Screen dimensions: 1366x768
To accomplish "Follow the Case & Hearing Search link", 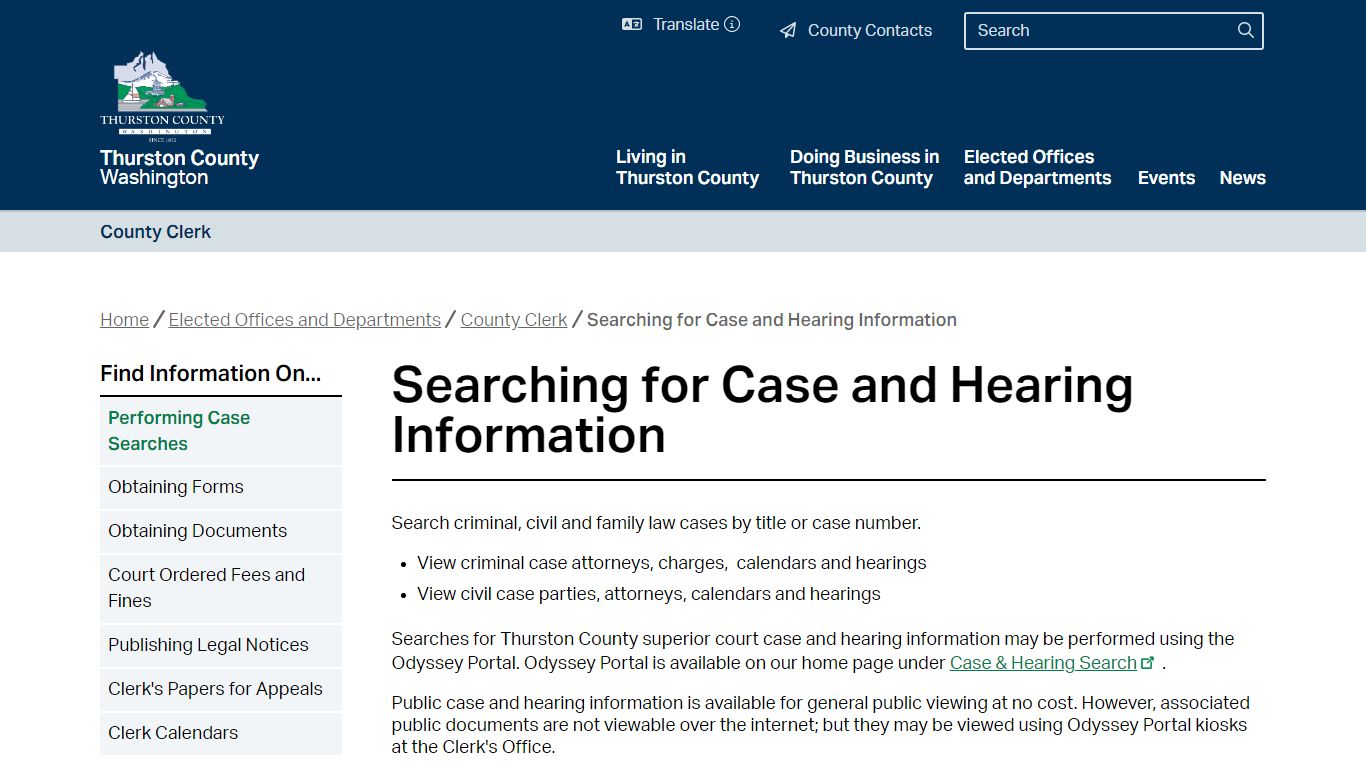I will coord(1043,663).
